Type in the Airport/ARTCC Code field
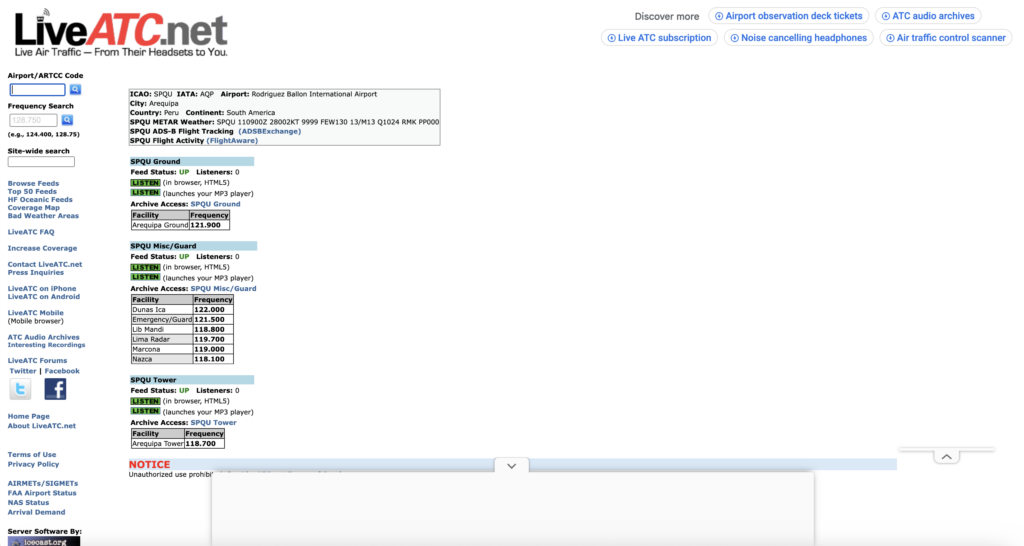The height and width of the screenshot is (546, 1024). (x=37, y=90)
